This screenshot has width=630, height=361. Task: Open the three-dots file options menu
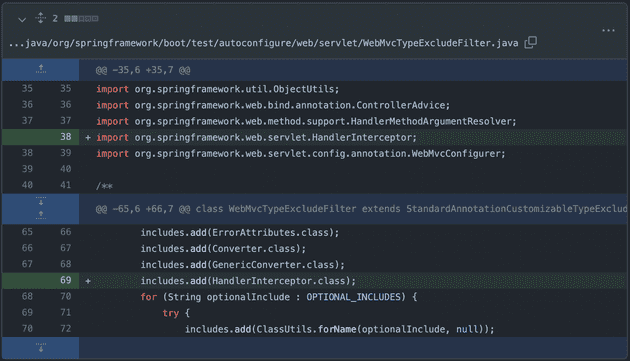[x=608, y=30]
